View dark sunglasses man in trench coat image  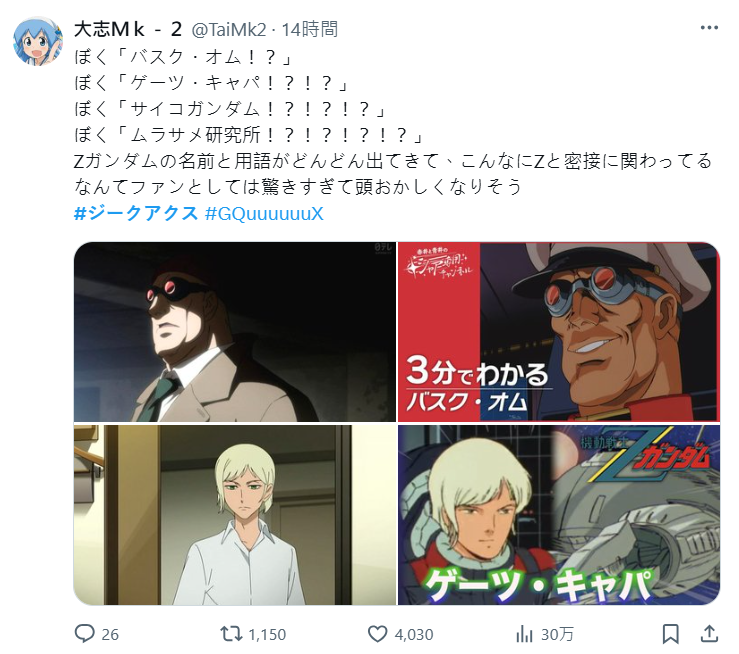point(235,332)
